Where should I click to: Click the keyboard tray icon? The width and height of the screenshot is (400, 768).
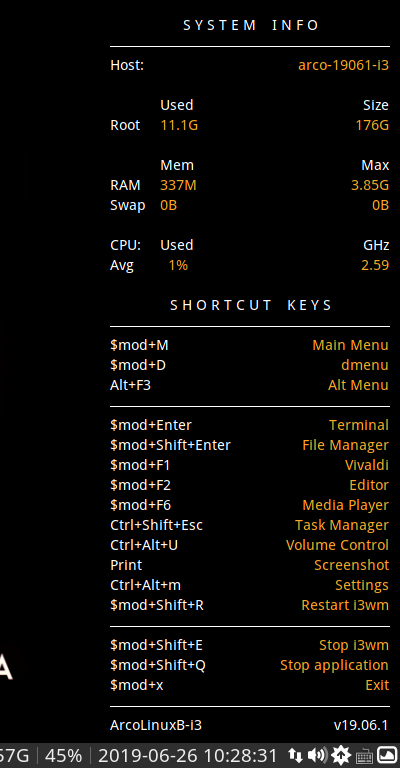tap(364, 757)
